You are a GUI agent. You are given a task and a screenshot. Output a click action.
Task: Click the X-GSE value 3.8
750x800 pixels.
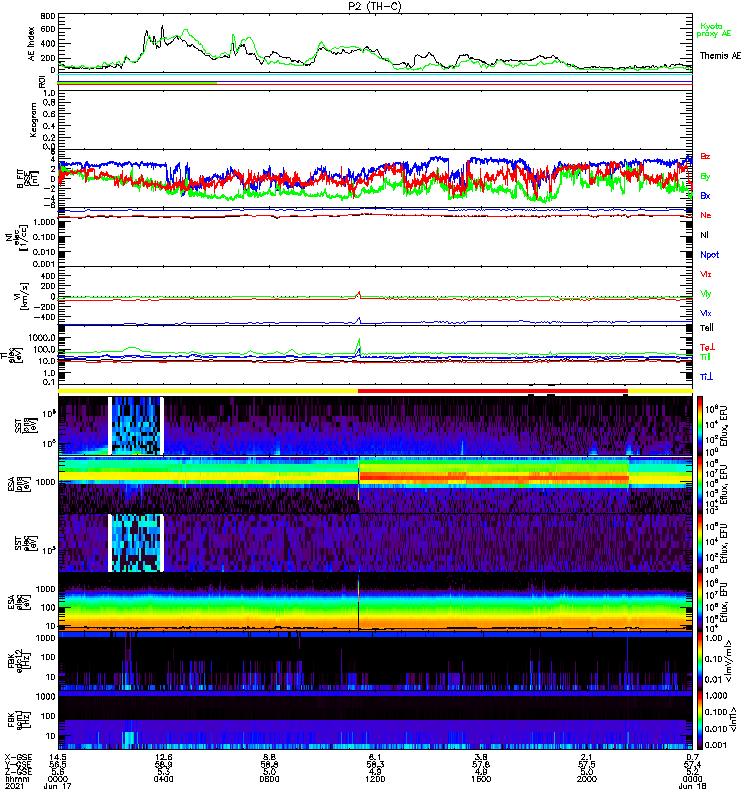481,757
